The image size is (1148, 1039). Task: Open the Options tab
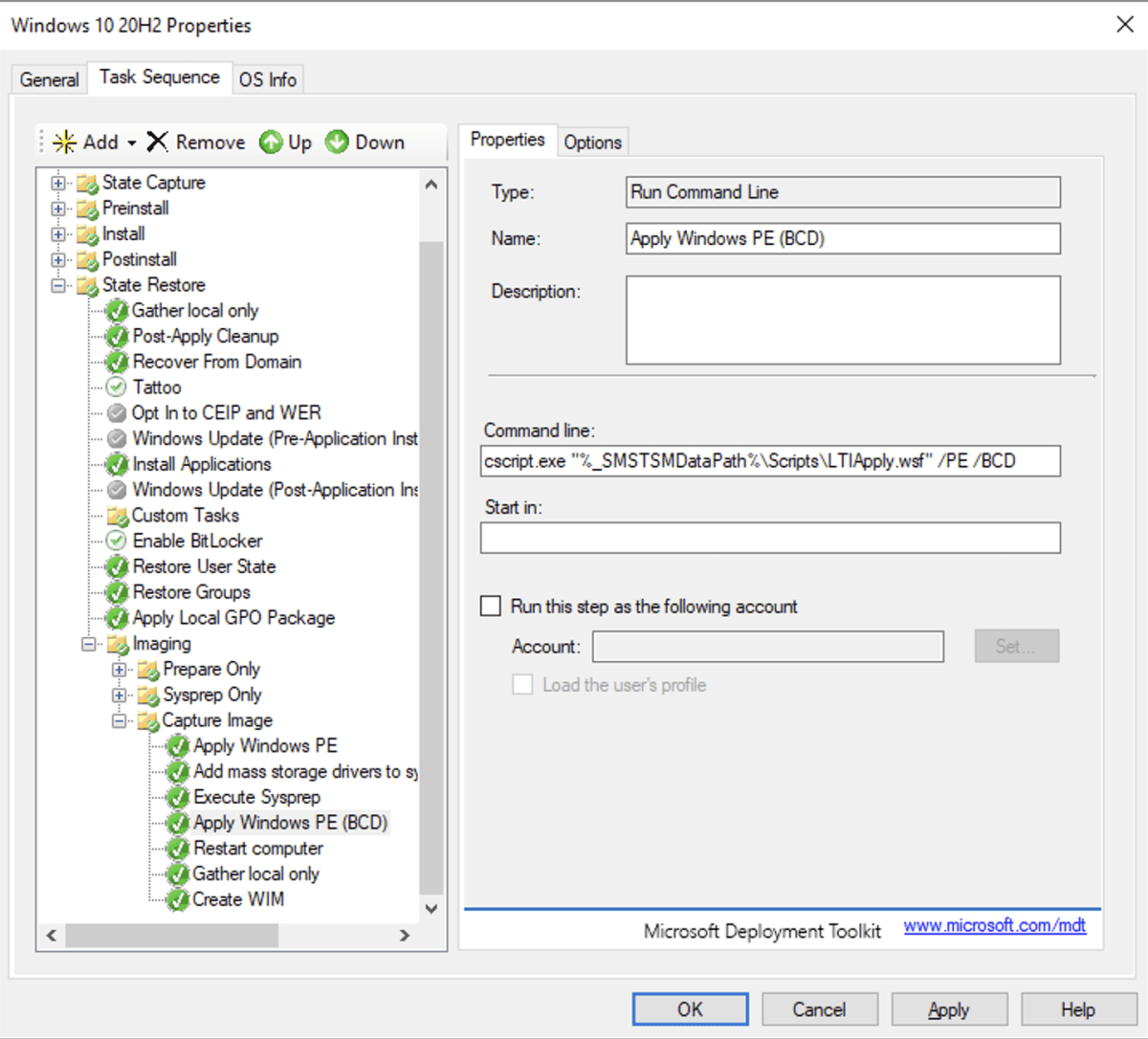tap(592, 143)
